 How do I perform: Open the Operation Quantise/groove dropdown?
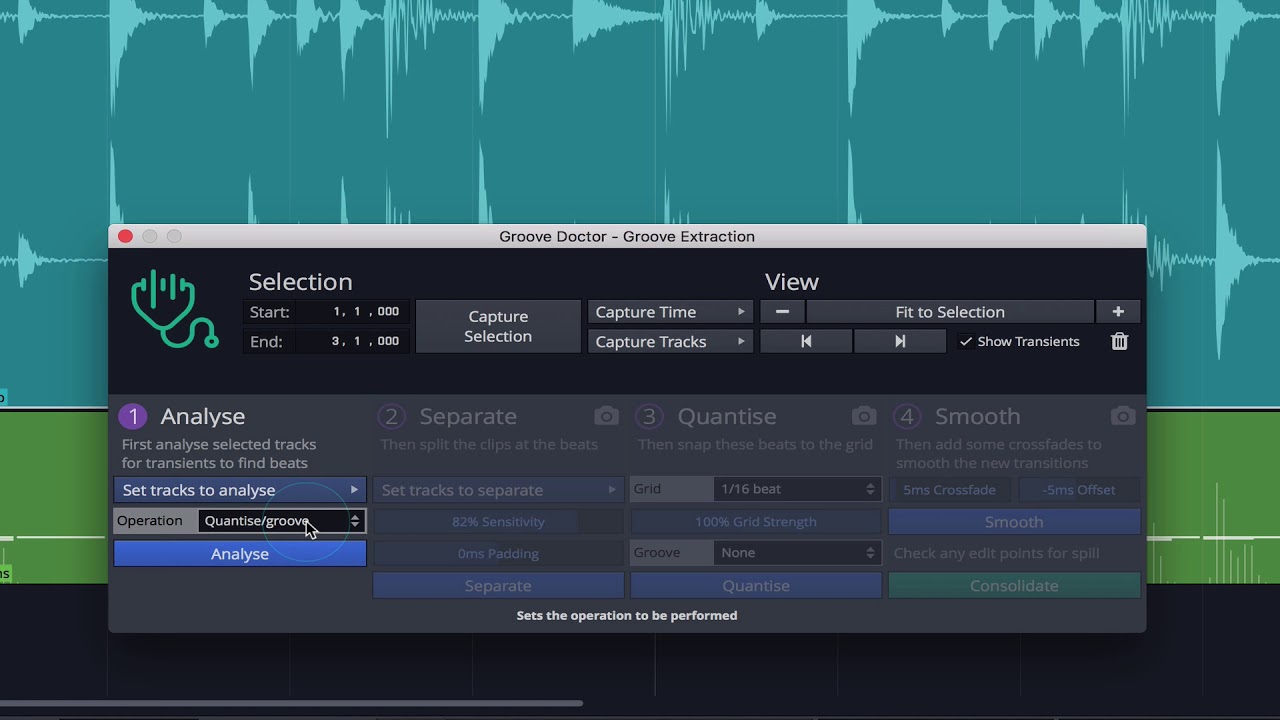[282, 521]
